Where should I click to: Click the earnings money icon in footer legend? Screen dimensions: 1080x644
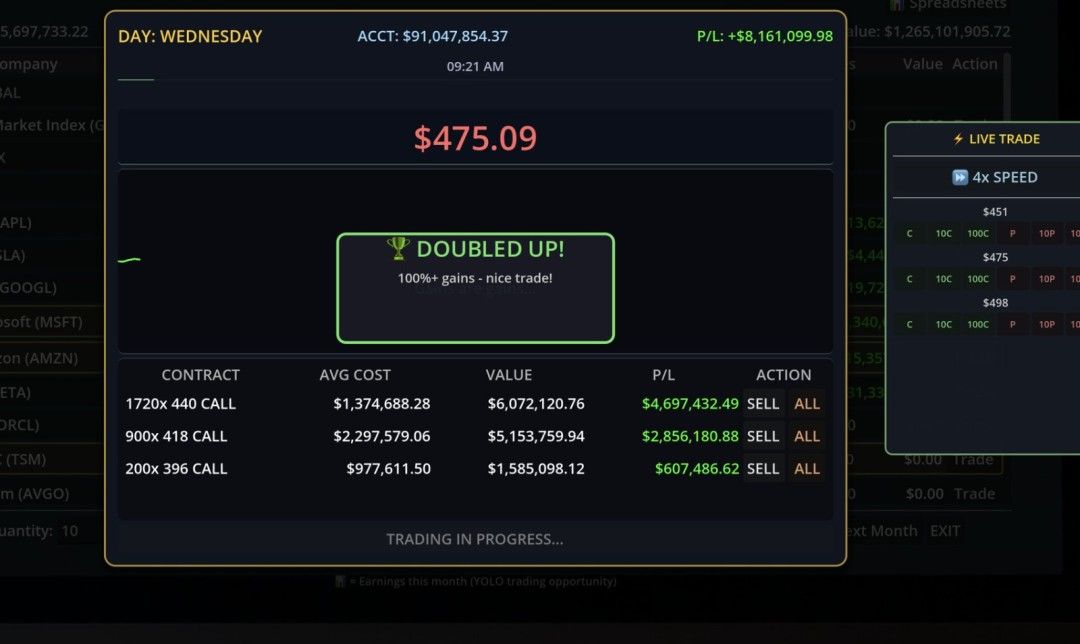tap(341, 581)
